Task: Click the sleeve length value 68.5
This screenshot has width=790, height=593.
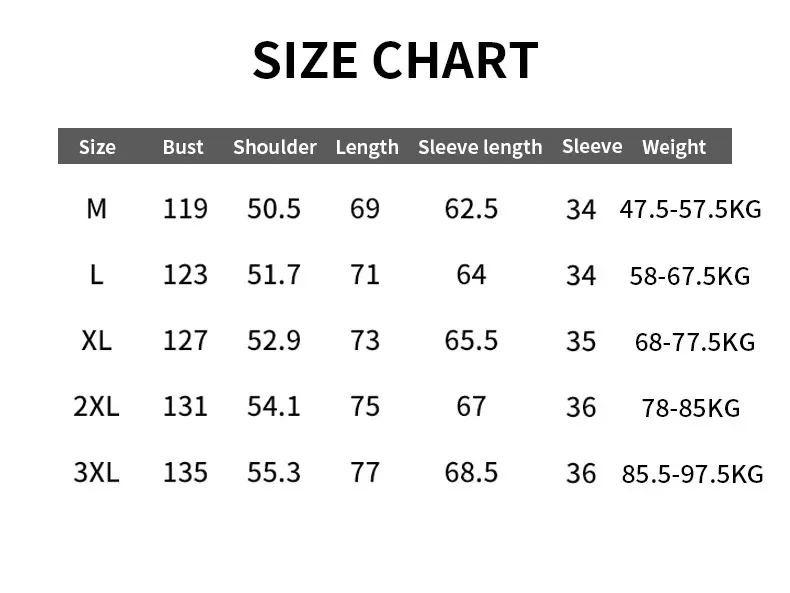Action: coord(471,473)
